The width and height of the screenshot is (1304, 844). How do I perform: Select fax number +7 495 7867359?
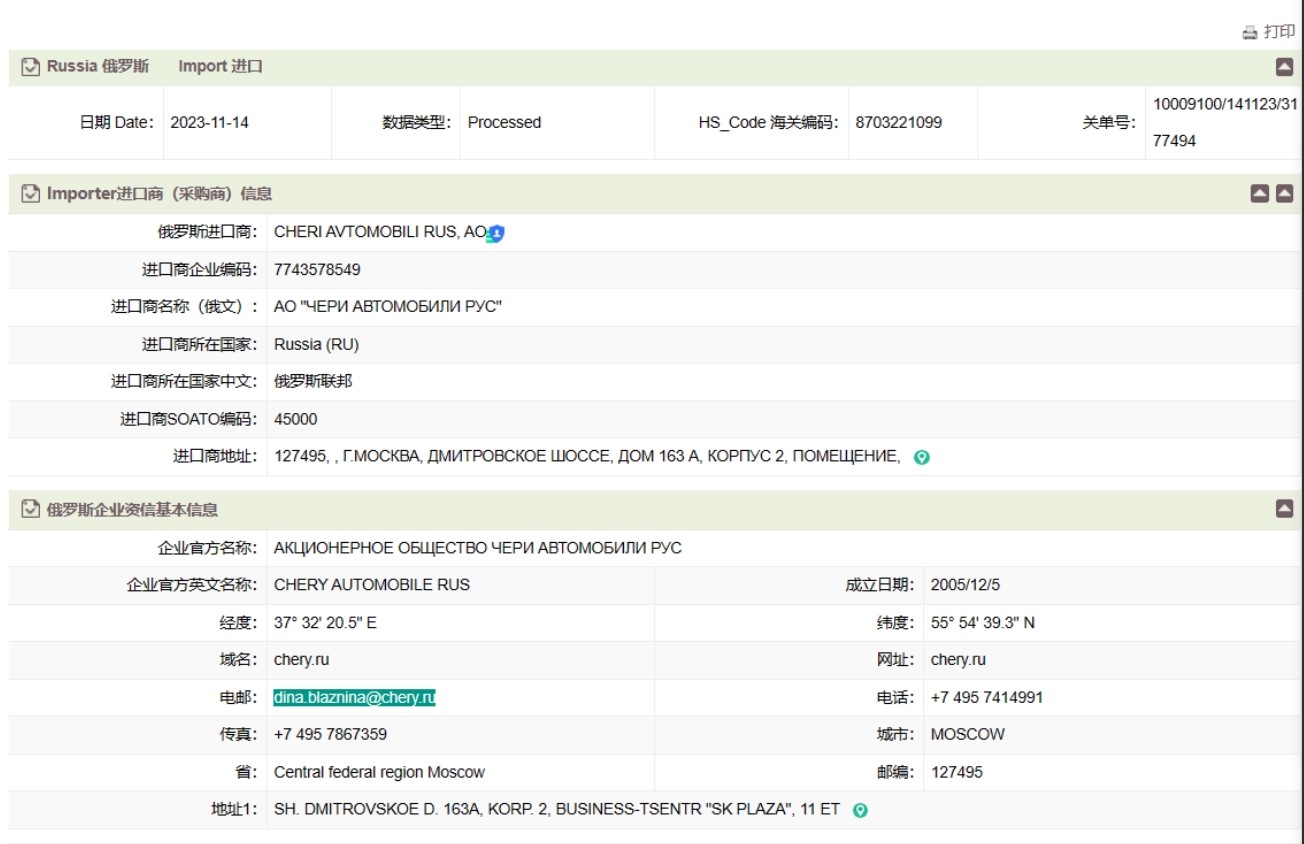point(330,735)
